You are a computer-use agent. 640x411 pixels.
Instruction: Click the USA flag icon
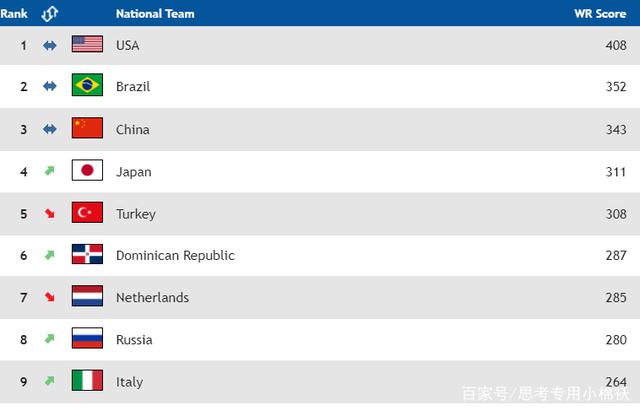click(87, 44)
